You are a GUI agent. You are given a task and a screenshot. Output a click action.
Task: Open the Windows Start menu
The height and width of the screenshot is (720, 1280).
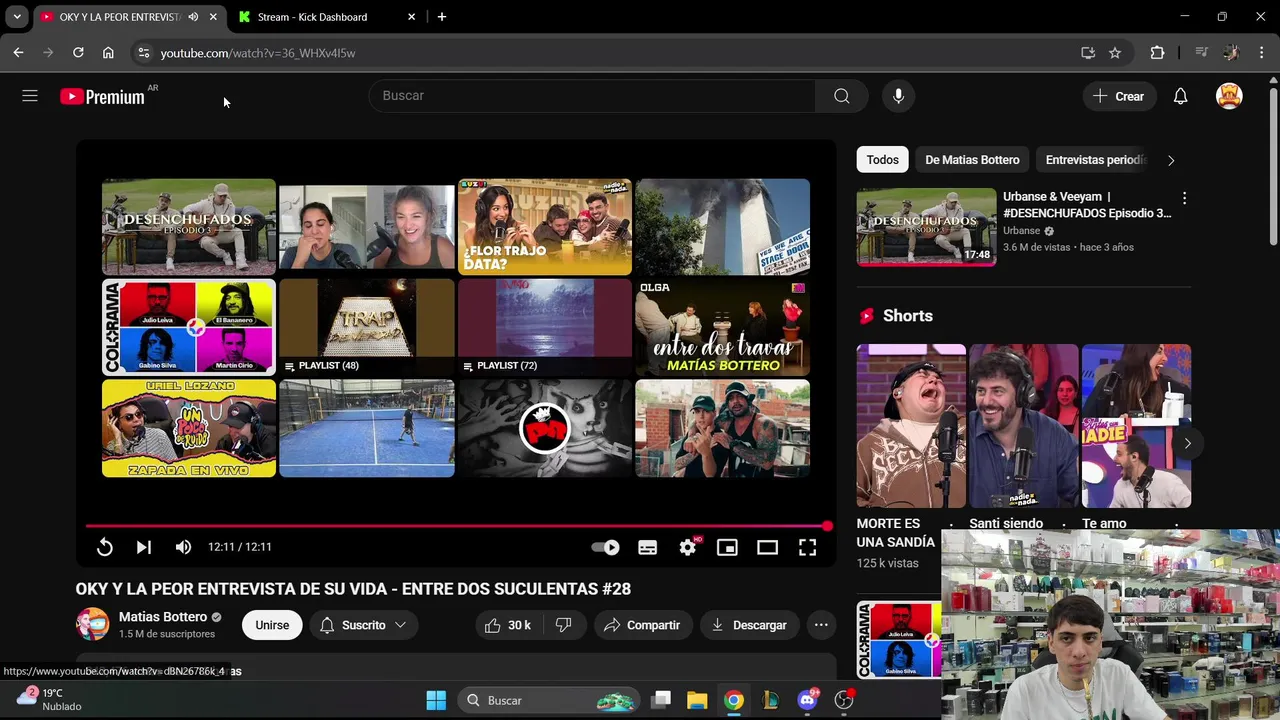coord(436,700)
